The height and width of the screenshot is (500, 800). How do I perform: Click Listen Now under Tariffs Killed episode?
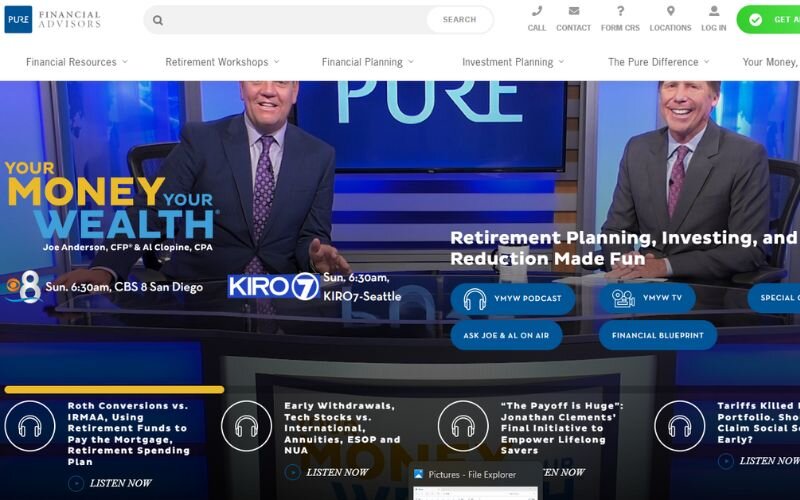point(769,461)
